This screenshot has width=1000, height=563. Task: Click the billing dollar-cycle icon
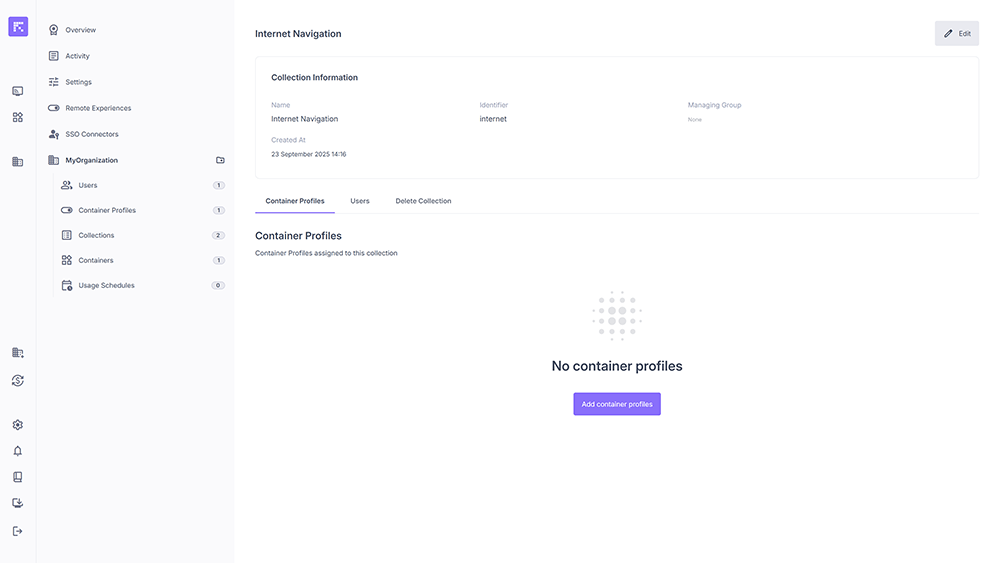[x=17, y=381]
